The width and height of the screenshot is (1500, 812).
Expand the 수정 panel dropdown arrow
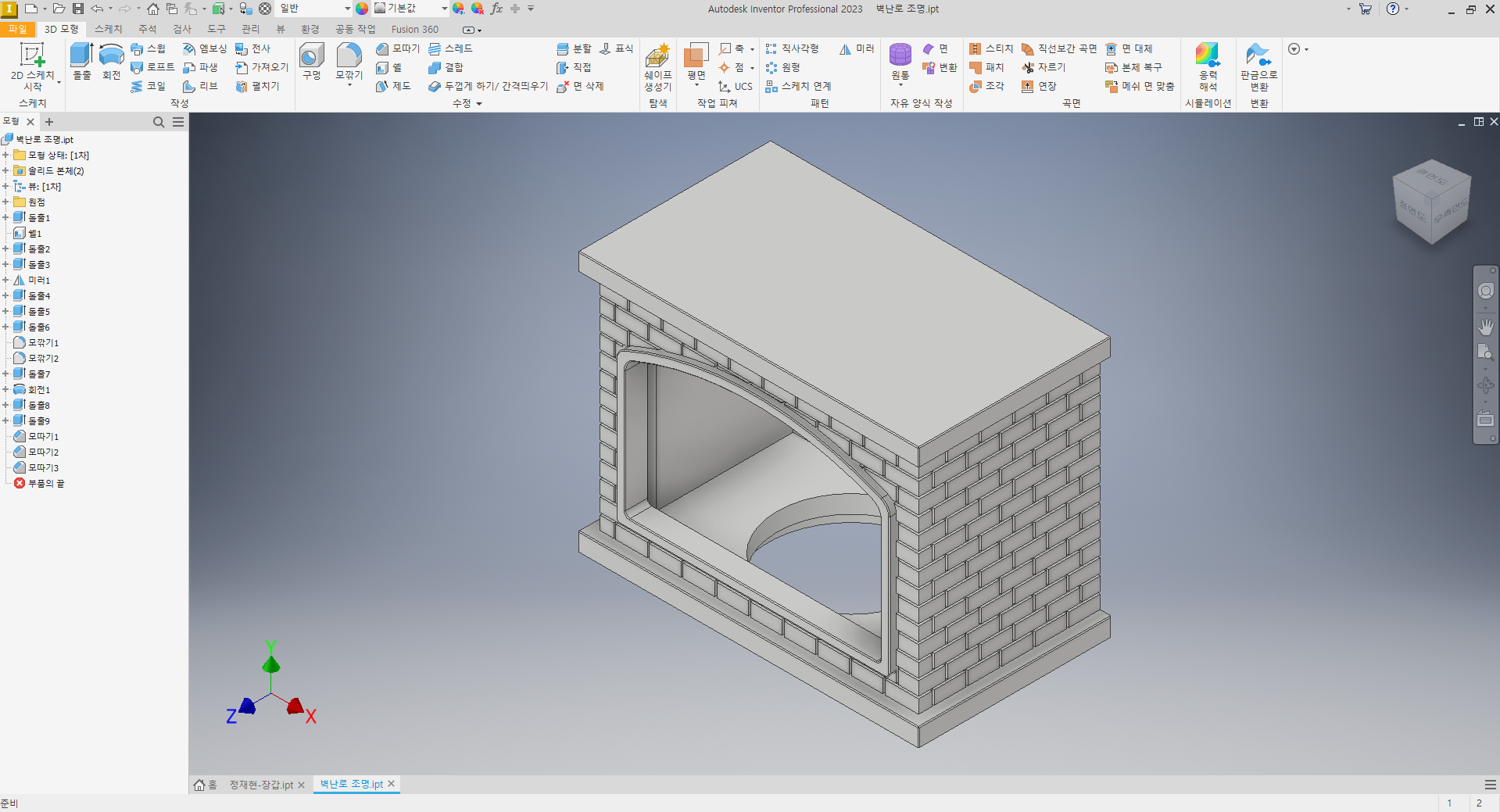click(479, 104)
